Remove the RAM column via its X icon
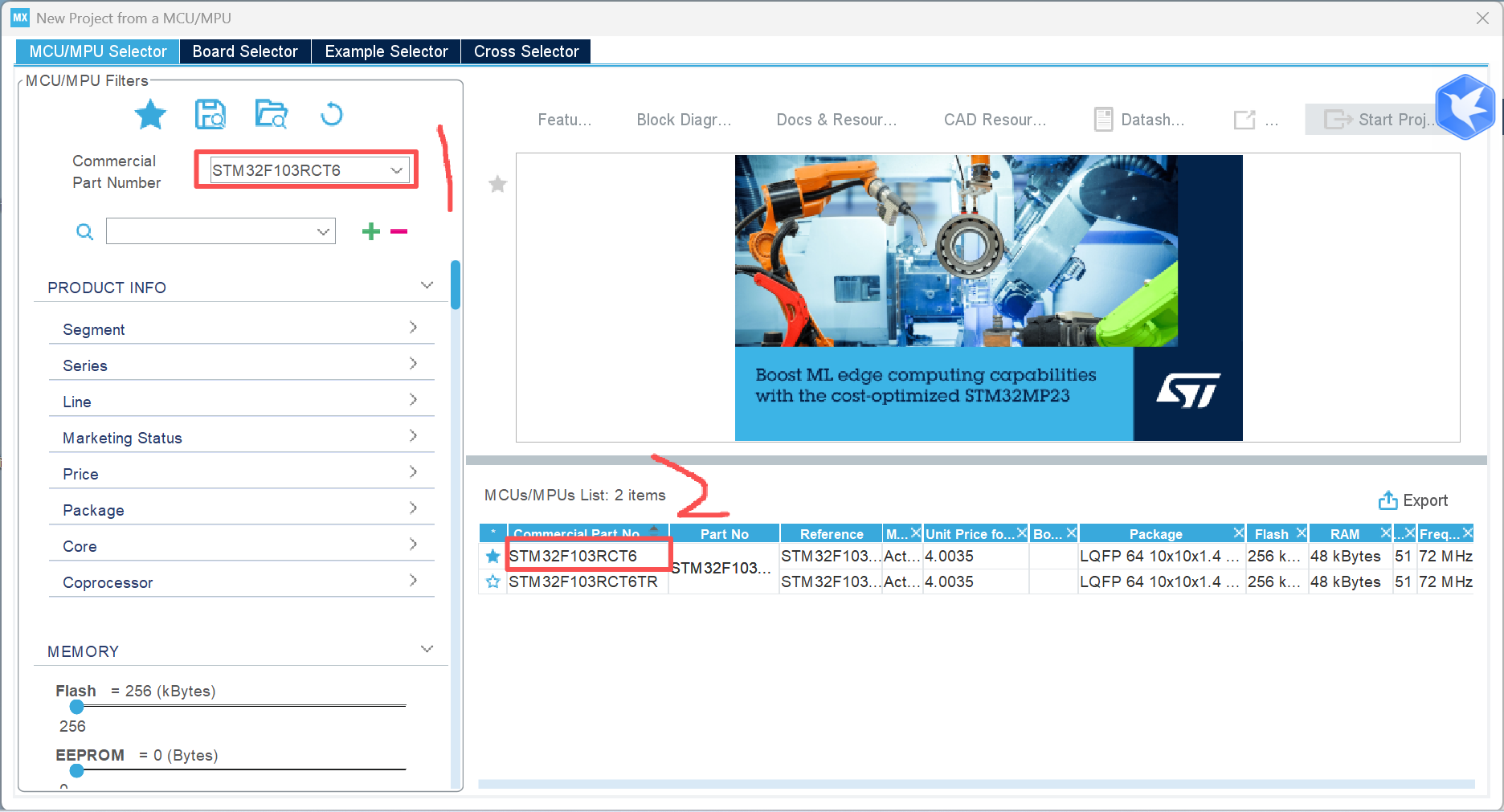The height and width of the screenshot is (812, 1504). [1386, 533]
